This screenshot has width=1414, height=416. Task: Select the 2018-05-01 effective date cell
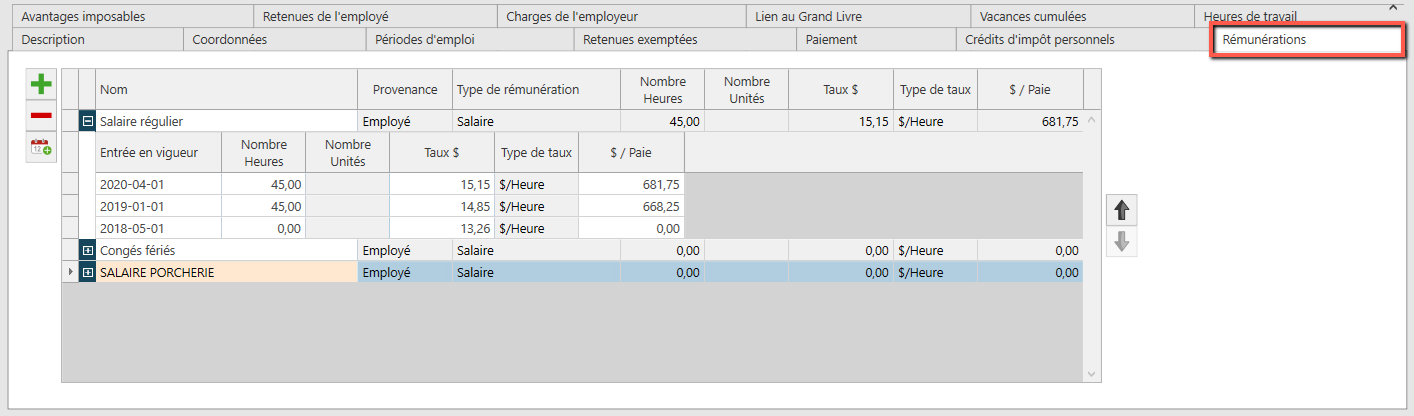158,228
